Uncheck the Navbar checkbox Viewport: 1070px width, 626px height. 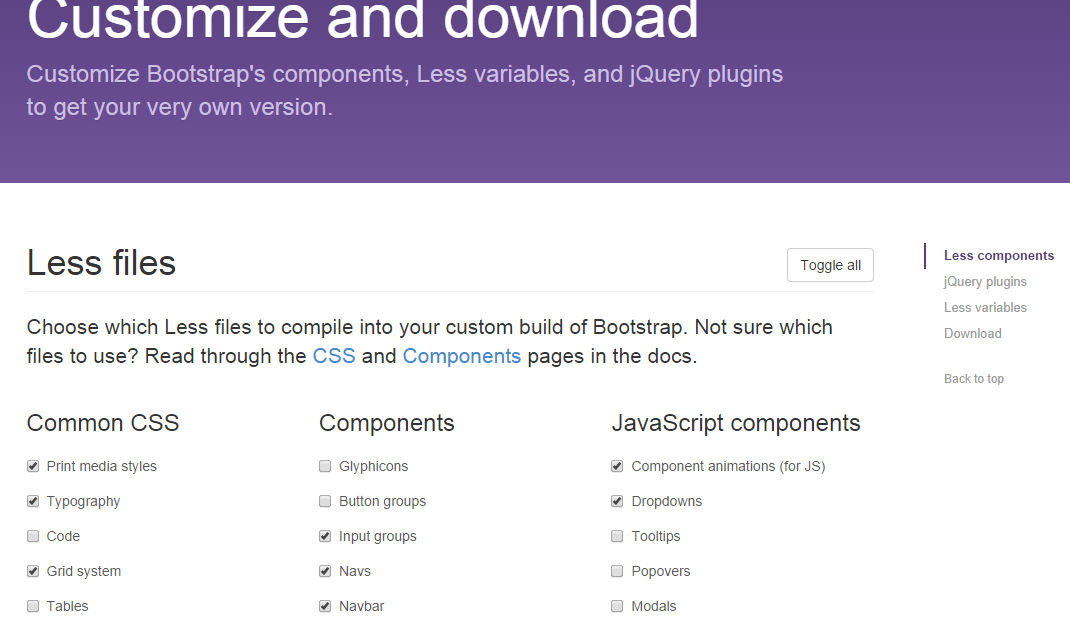tap(325, 606)
